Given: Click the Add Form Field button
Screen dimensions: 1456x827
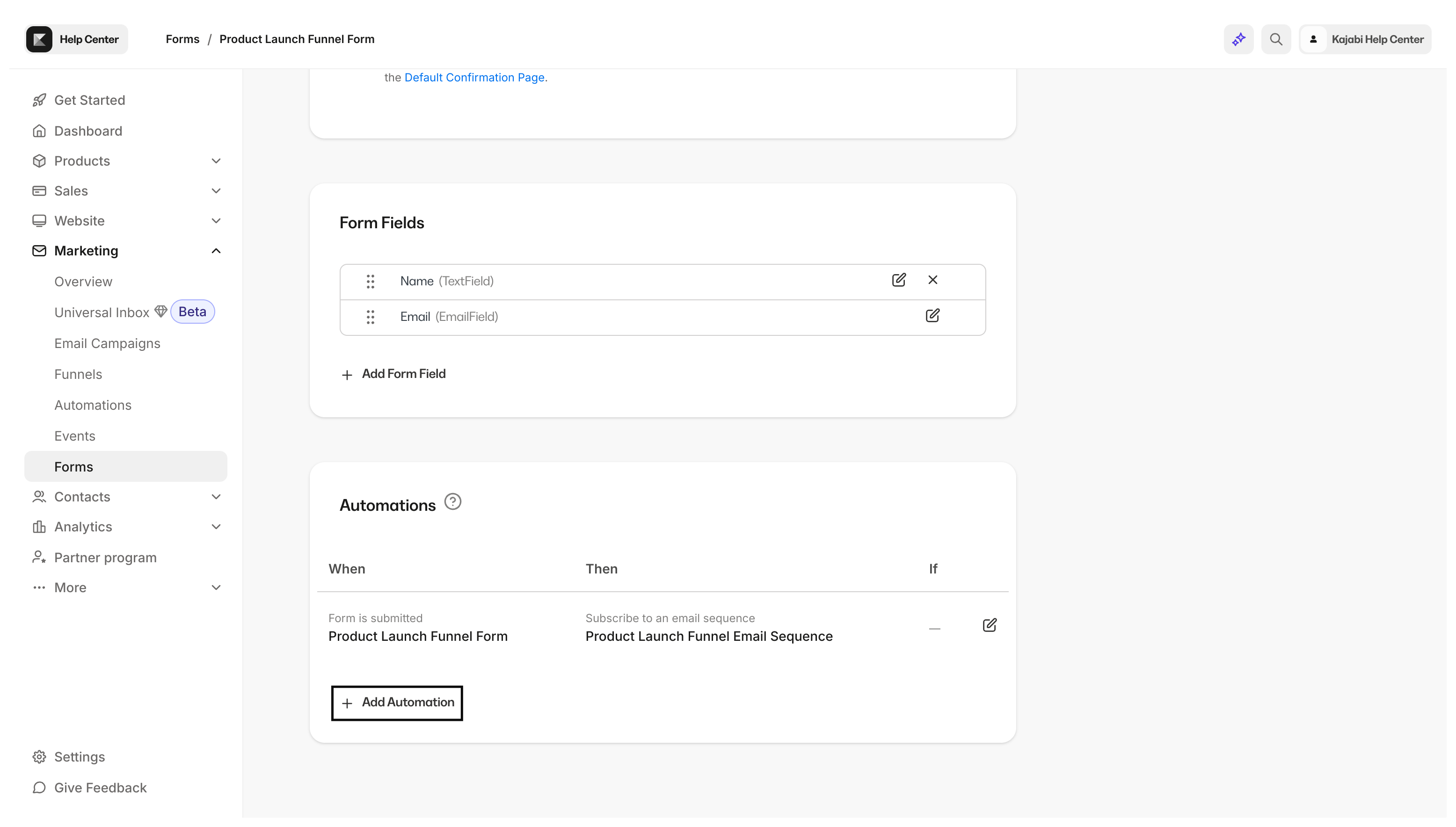Looking at the screenshot, I should 393,373.
